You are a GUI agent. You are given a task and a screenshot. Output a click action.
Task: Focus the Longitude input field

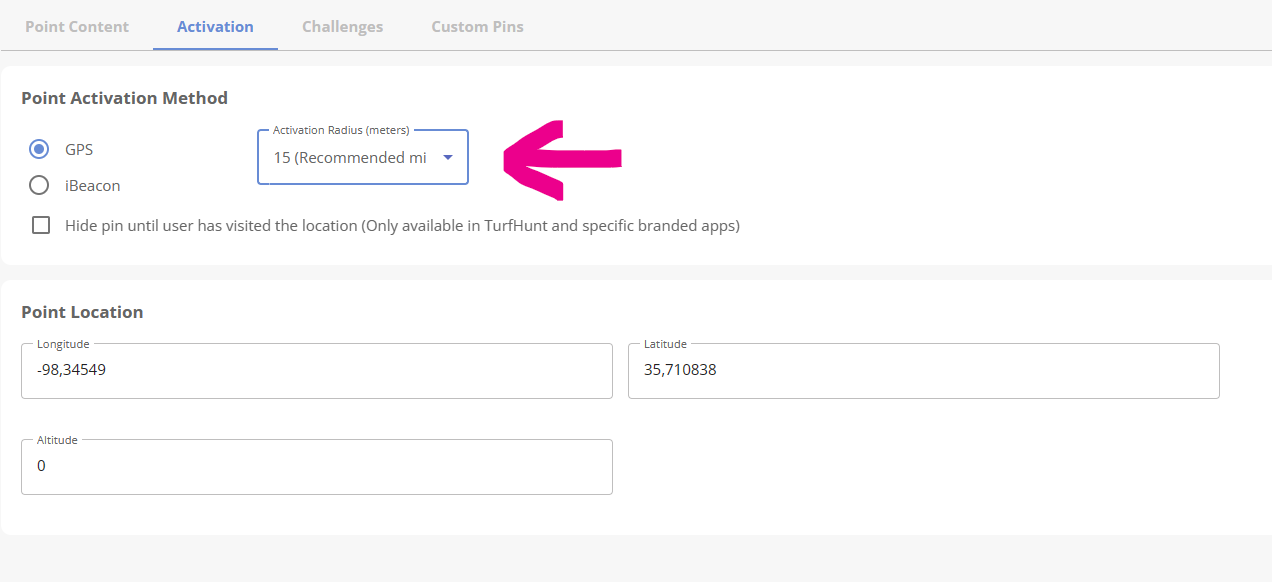(316, 371)
